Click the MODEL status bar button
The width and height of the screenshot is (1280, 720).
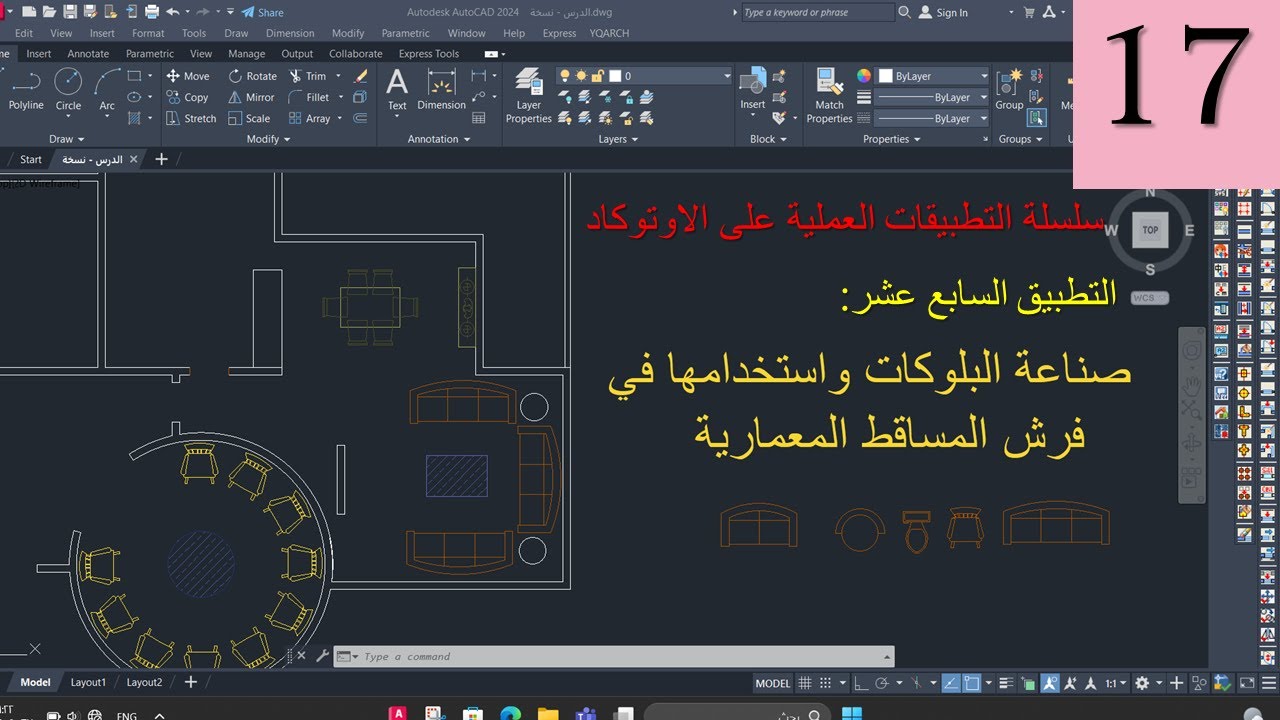(772, 683)
